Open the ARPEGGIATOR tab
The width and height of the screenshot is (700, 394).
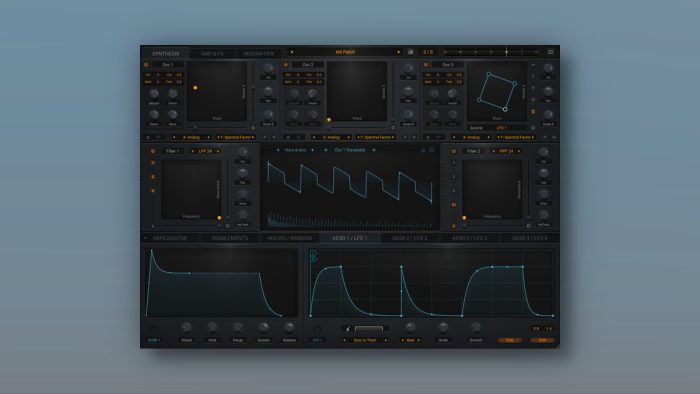170,238
